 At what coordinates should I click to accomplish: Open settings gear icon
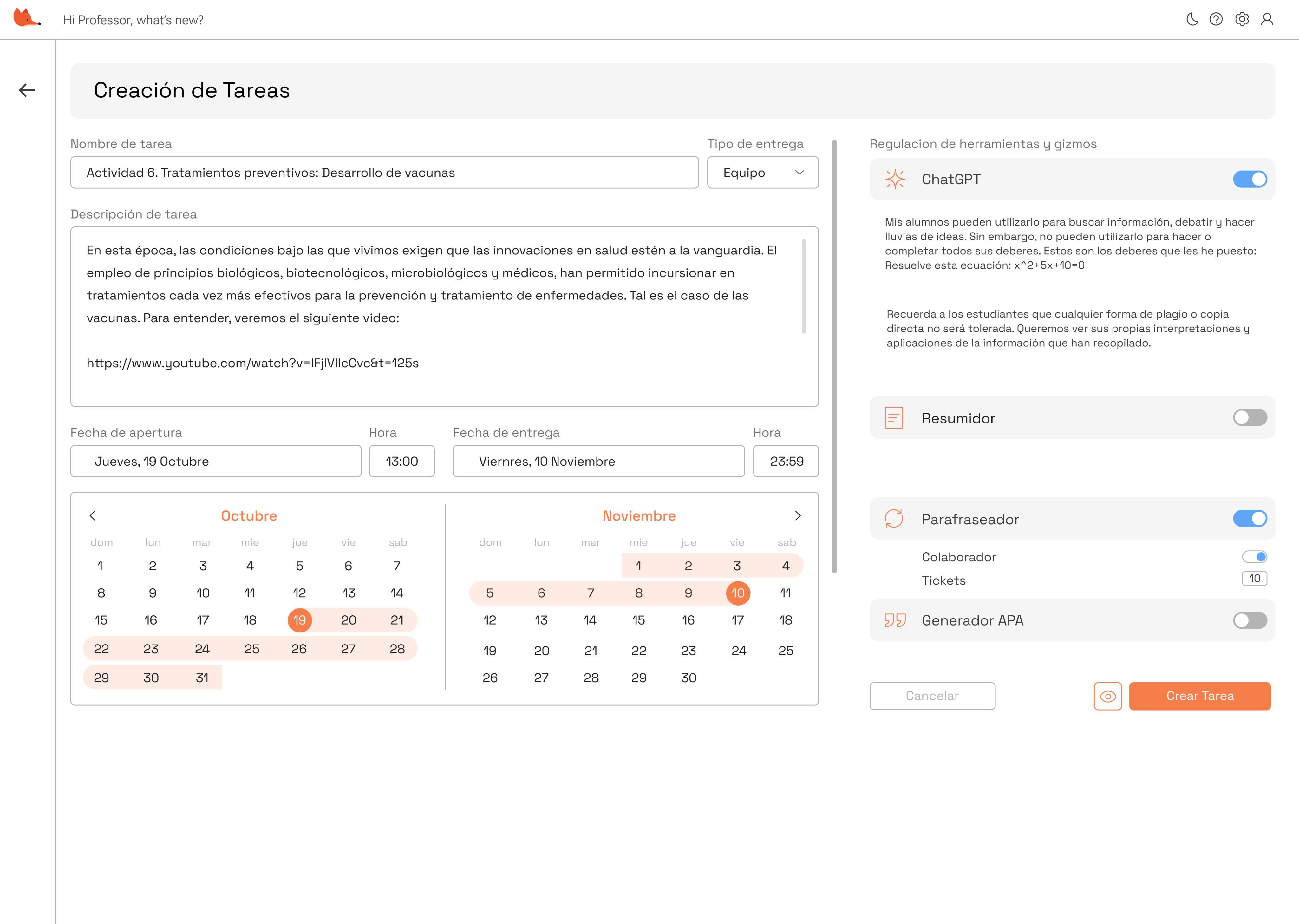1242,19
